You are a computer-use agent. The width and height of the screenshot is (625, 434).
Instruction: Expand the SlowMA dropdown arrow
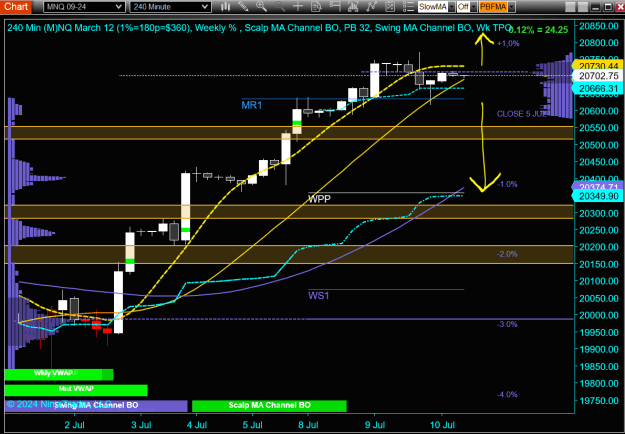click(452, 7)
